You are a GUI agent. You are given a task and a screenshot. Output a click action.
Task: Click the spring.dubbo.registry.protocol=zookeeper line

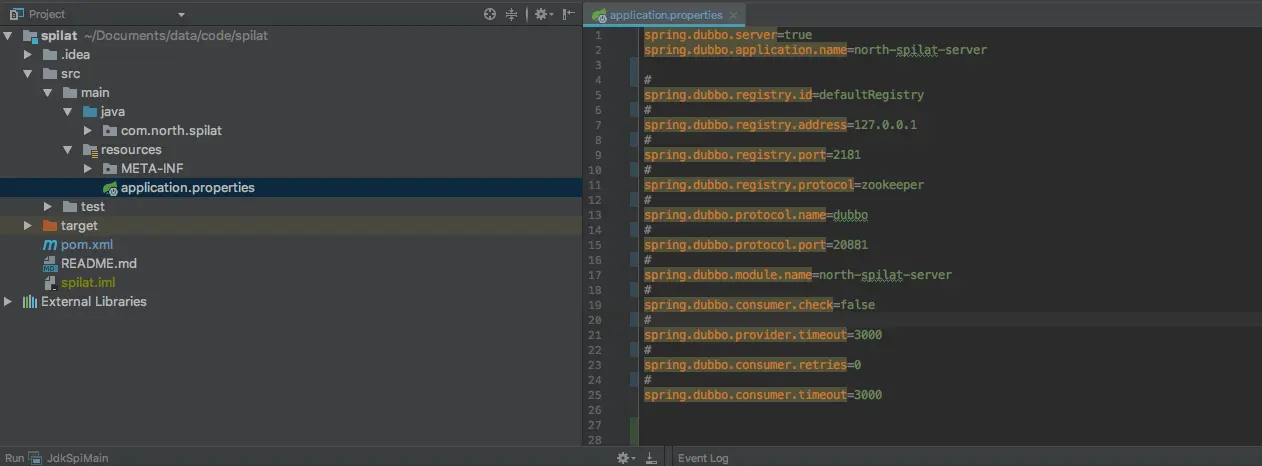784,185
